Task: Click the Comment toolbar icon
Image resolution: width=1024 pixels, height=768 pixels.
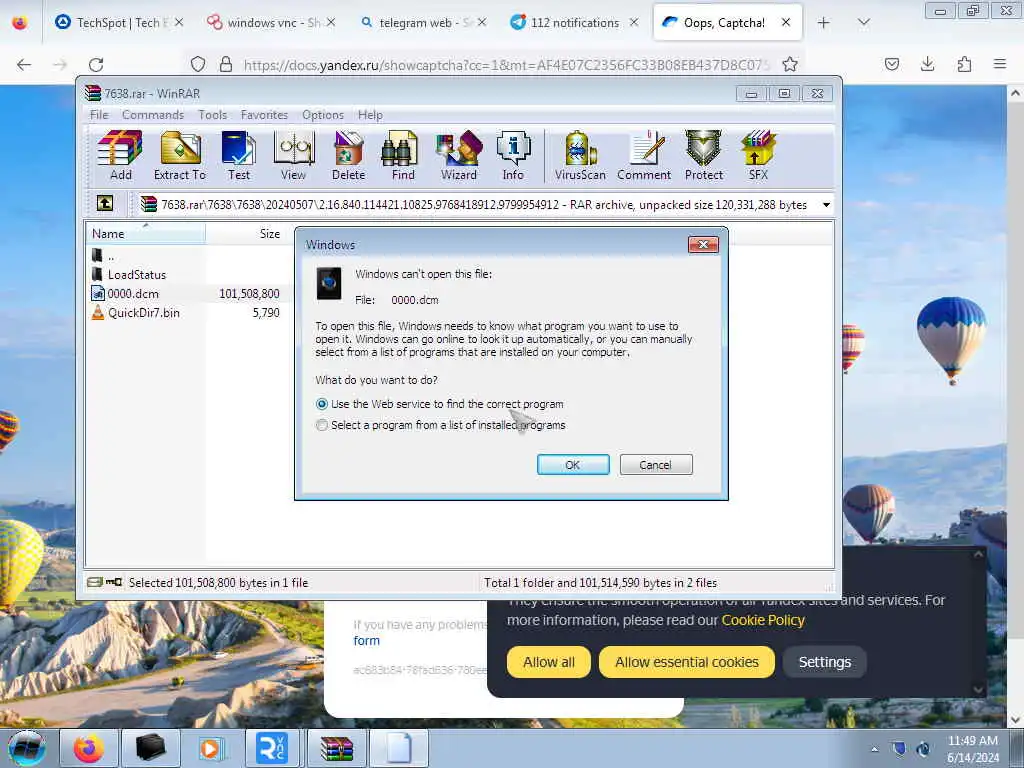Action: (644, 155)
